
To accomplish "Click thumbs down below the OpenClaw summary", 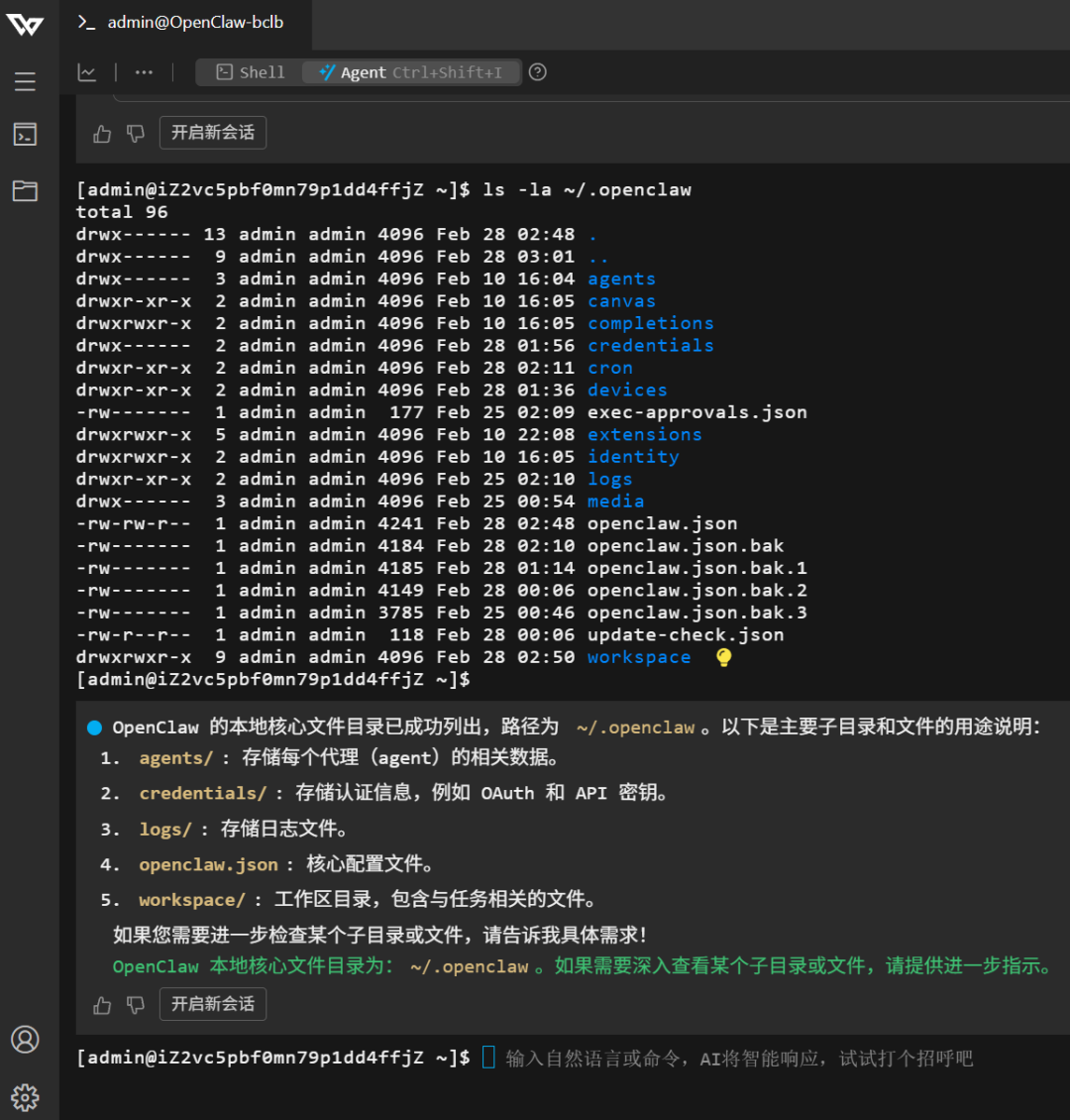I will 135,1005.
